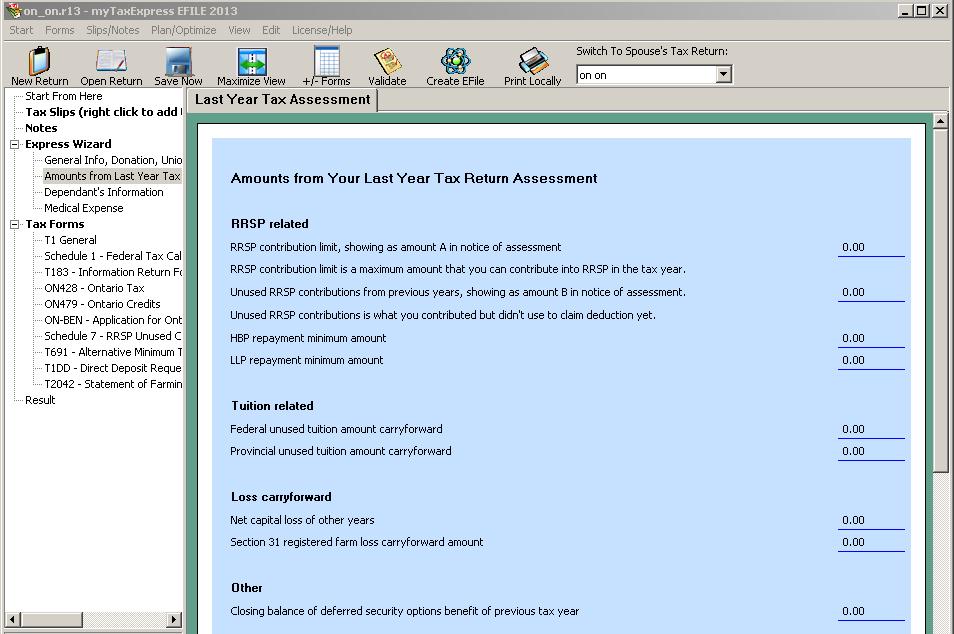
Task: Click the LLP repayment minimum amount field
Action: click(871, 361)
